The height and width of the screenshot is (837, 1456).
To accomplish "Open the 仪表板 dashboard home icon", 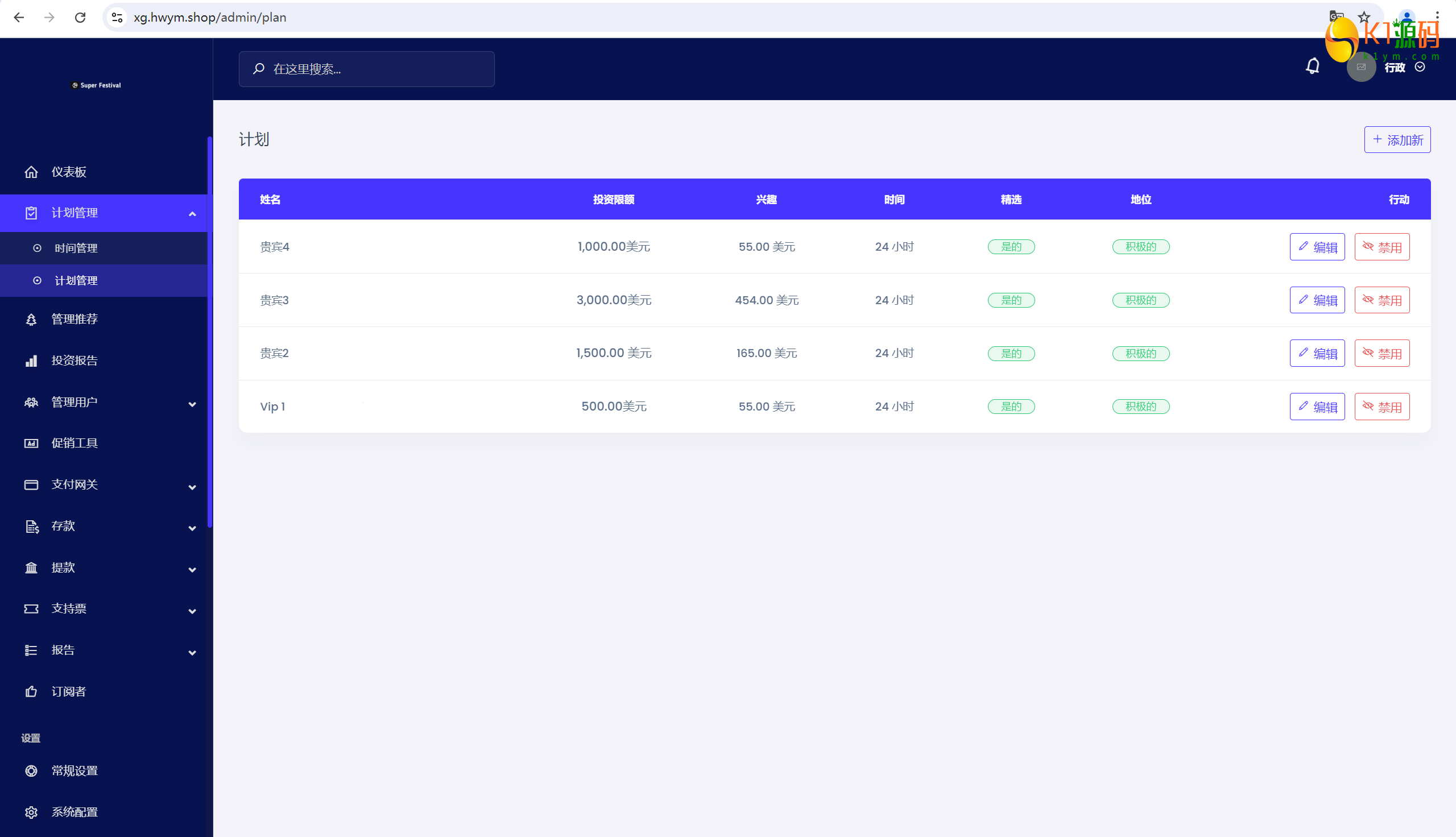I will coord(31,172).
